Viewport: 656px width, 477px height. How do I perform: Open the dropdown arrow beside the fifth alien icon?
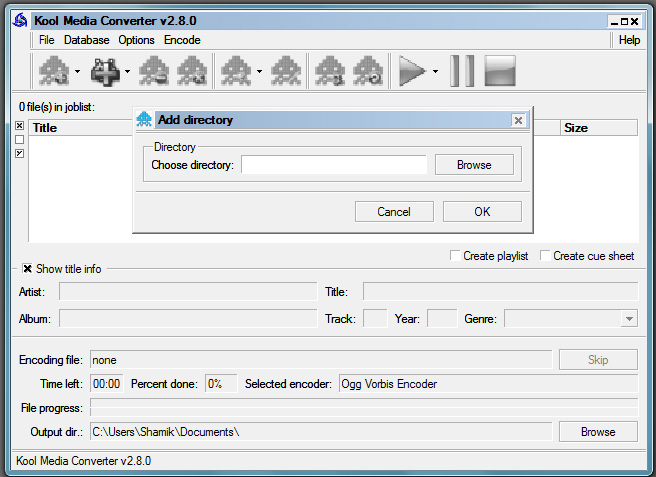pyautogui.click(x=259, y=72)
